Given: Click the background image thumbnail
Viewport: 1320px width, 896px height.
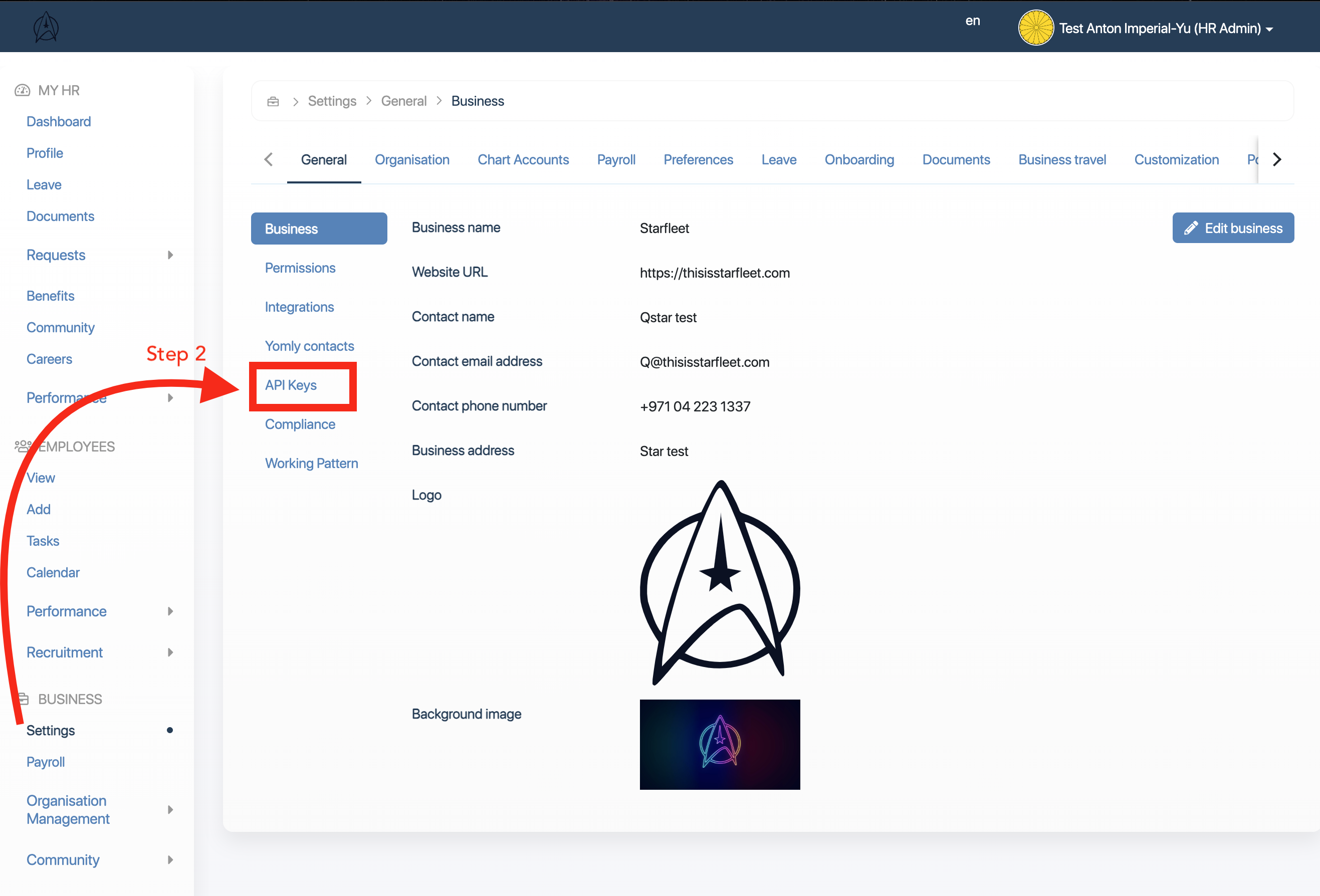Looking at the screenshot, I should coord(720,744).
